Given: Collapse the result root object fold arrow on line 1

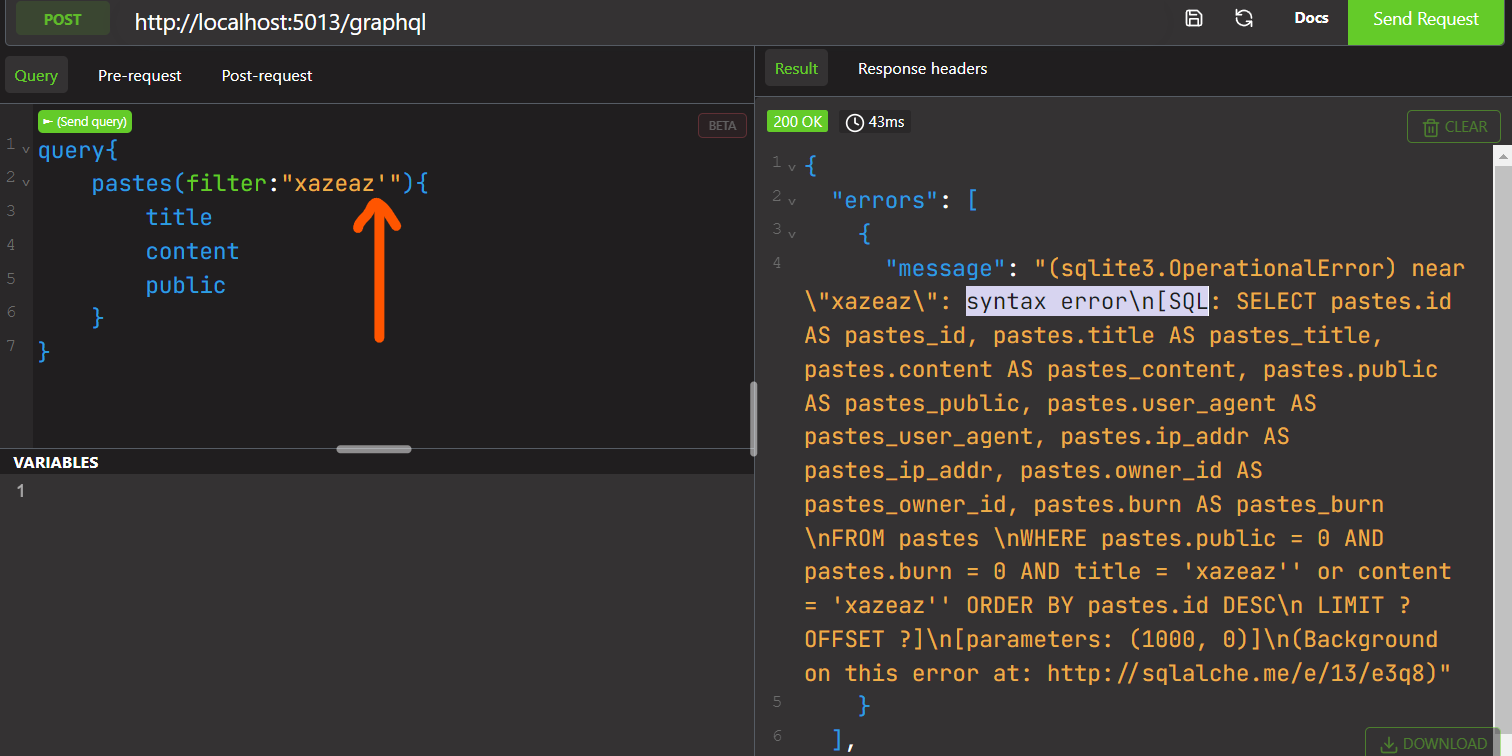Looking at the screenshot, I should point(792,165).
